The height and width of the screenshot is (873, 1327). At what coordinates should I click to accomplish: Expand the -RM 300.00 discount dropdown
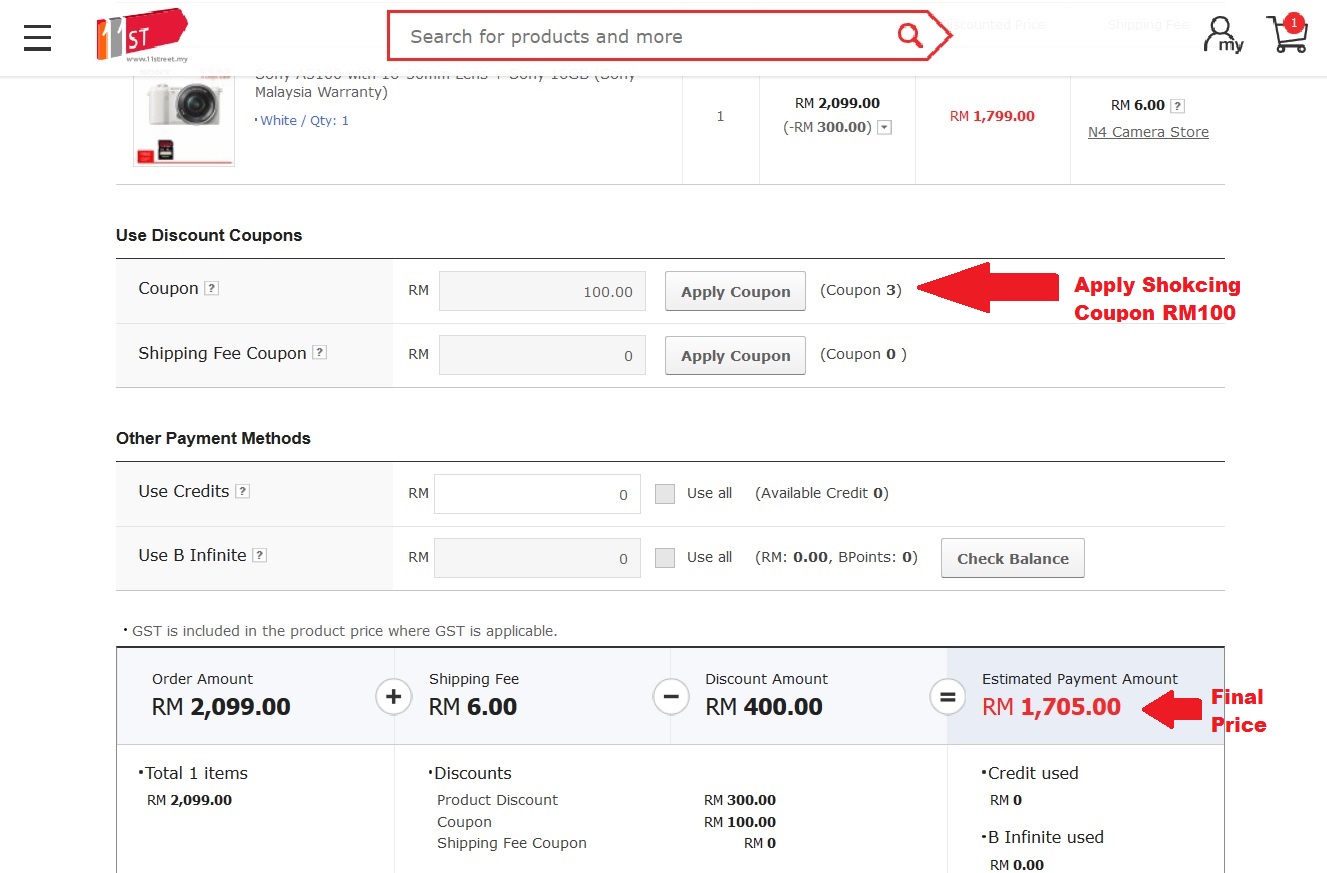click(x=884, y=128)
